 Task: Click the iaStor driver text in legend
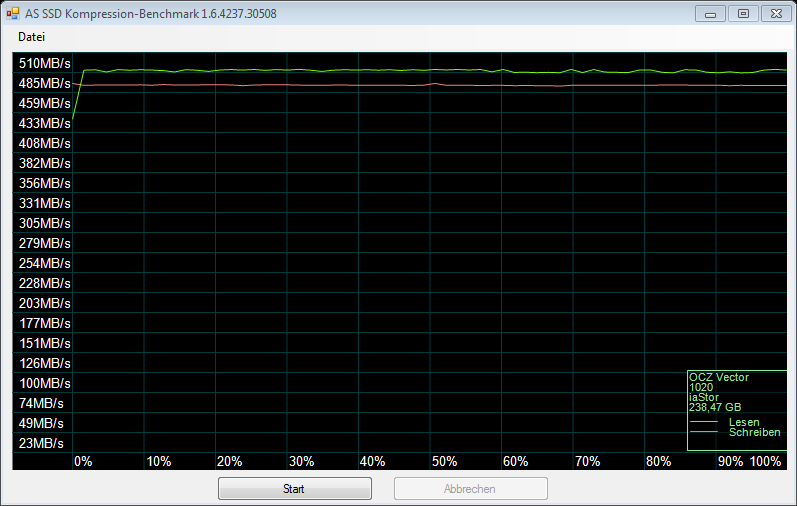[704, 397]
